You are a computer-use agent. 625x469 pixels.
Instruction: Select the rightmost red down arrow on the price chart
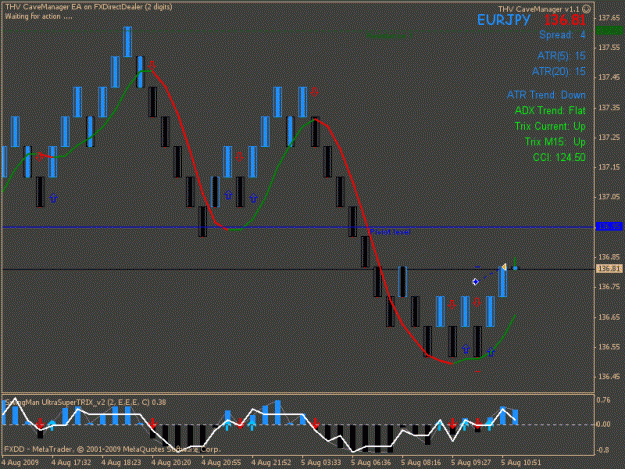click(477, 302)
